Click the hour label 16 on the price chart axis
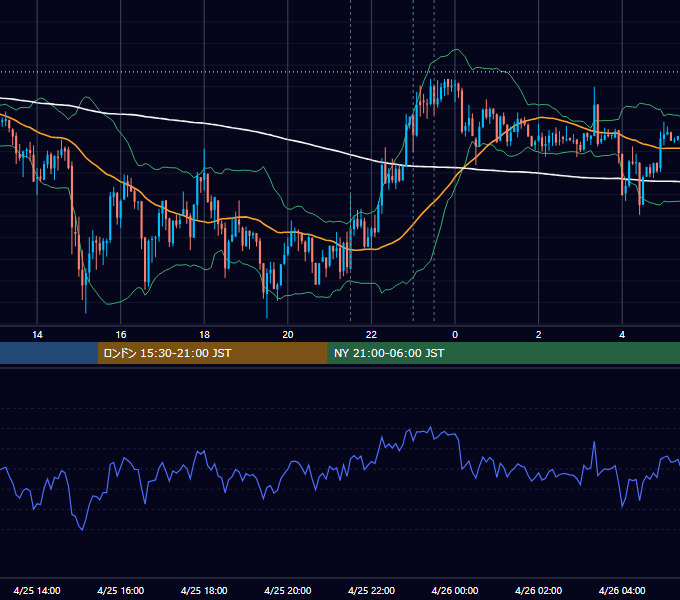Screen dimensions: 680x600 pos(121,335)
